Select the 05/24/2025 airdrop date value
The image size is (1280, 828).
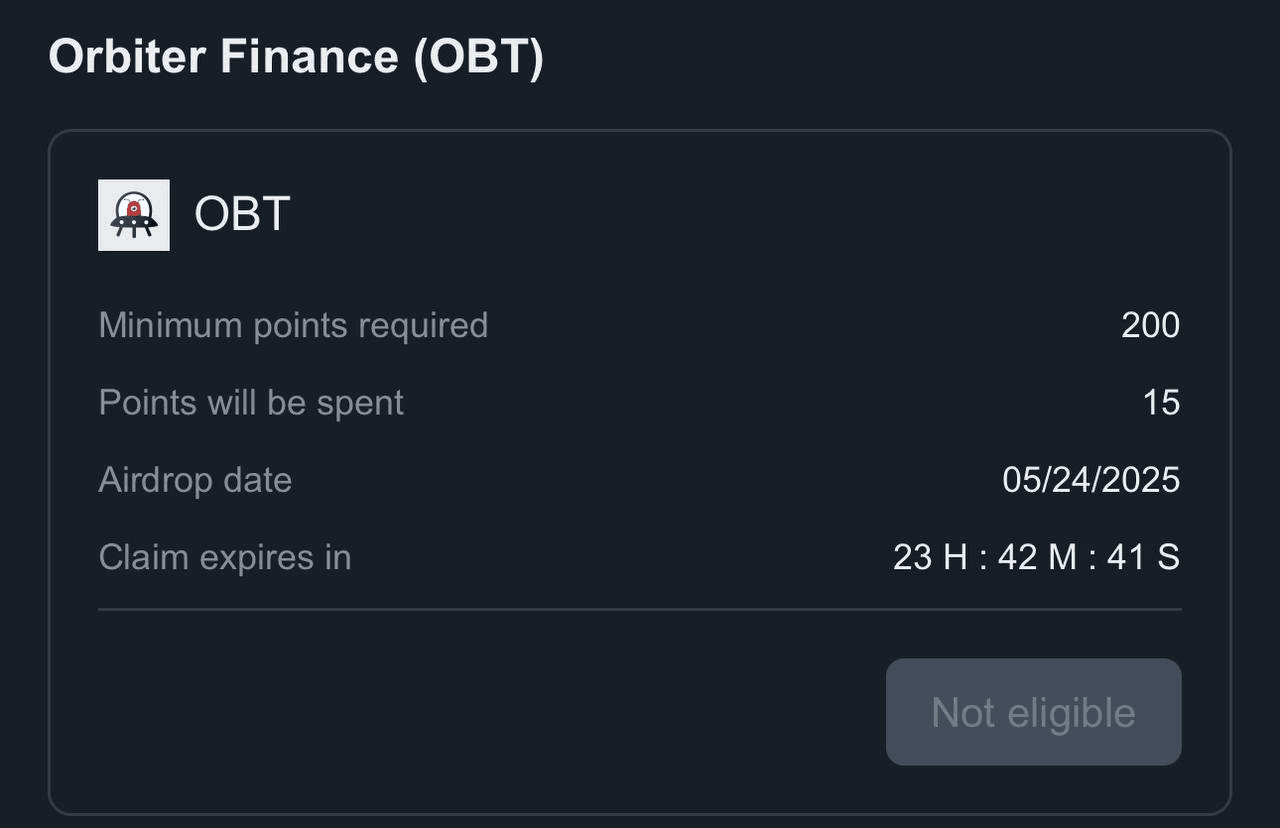point(1091,479)
